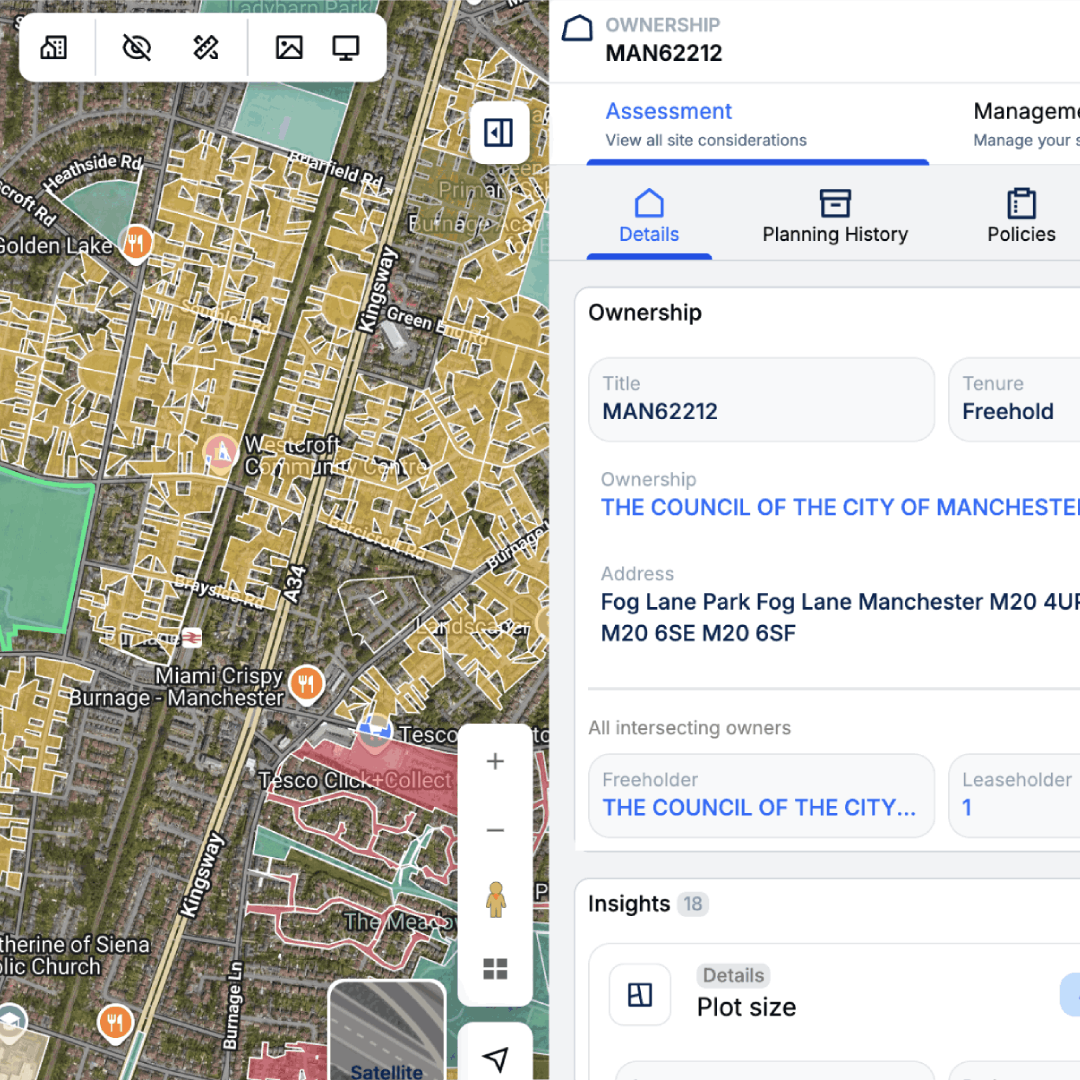Collapse the side panel toggle button
The image size is (1080, 1080).
(x=498, y=132)
